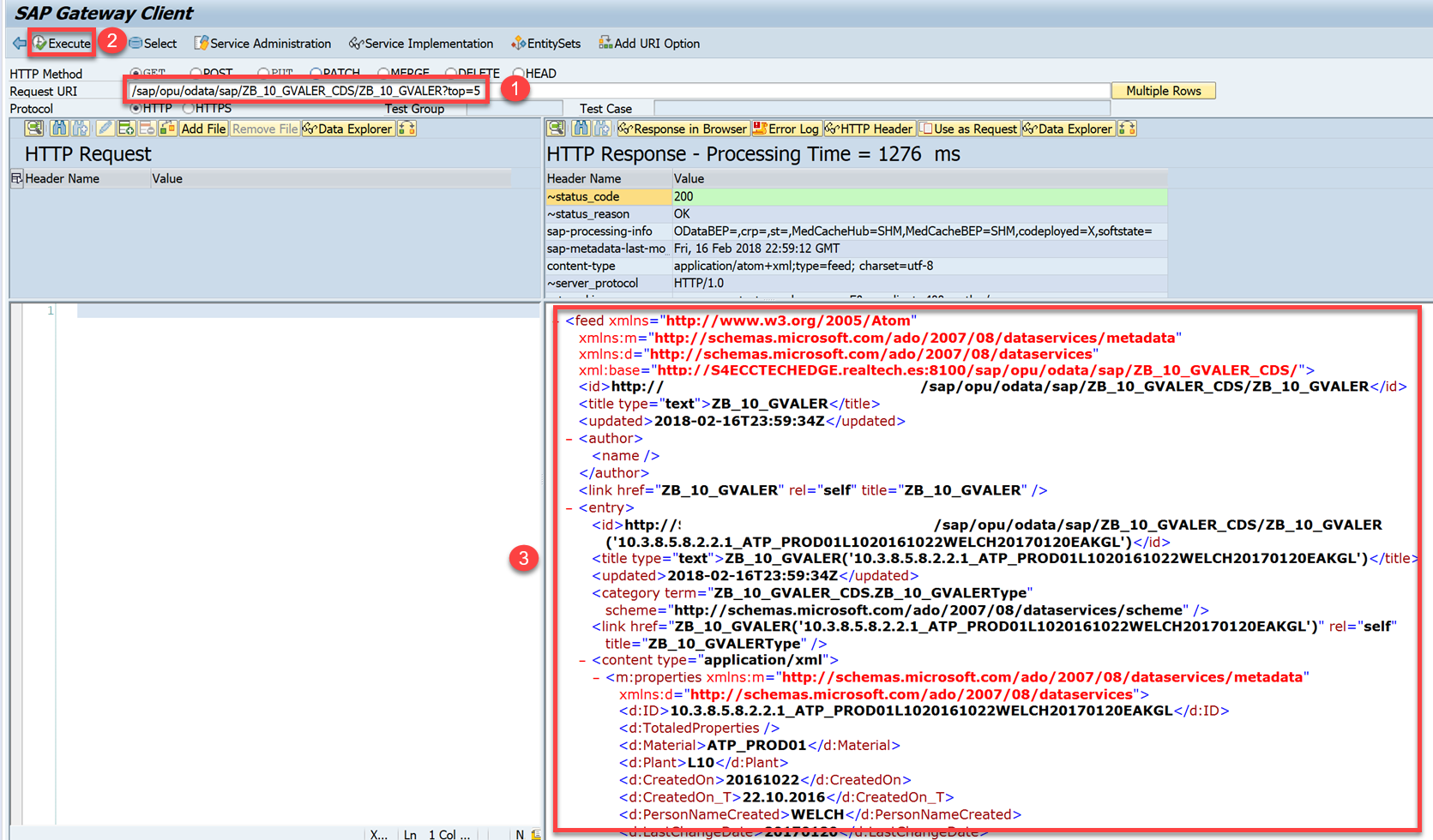Click request pane Find binoculars icon

(x=58, y=129)
